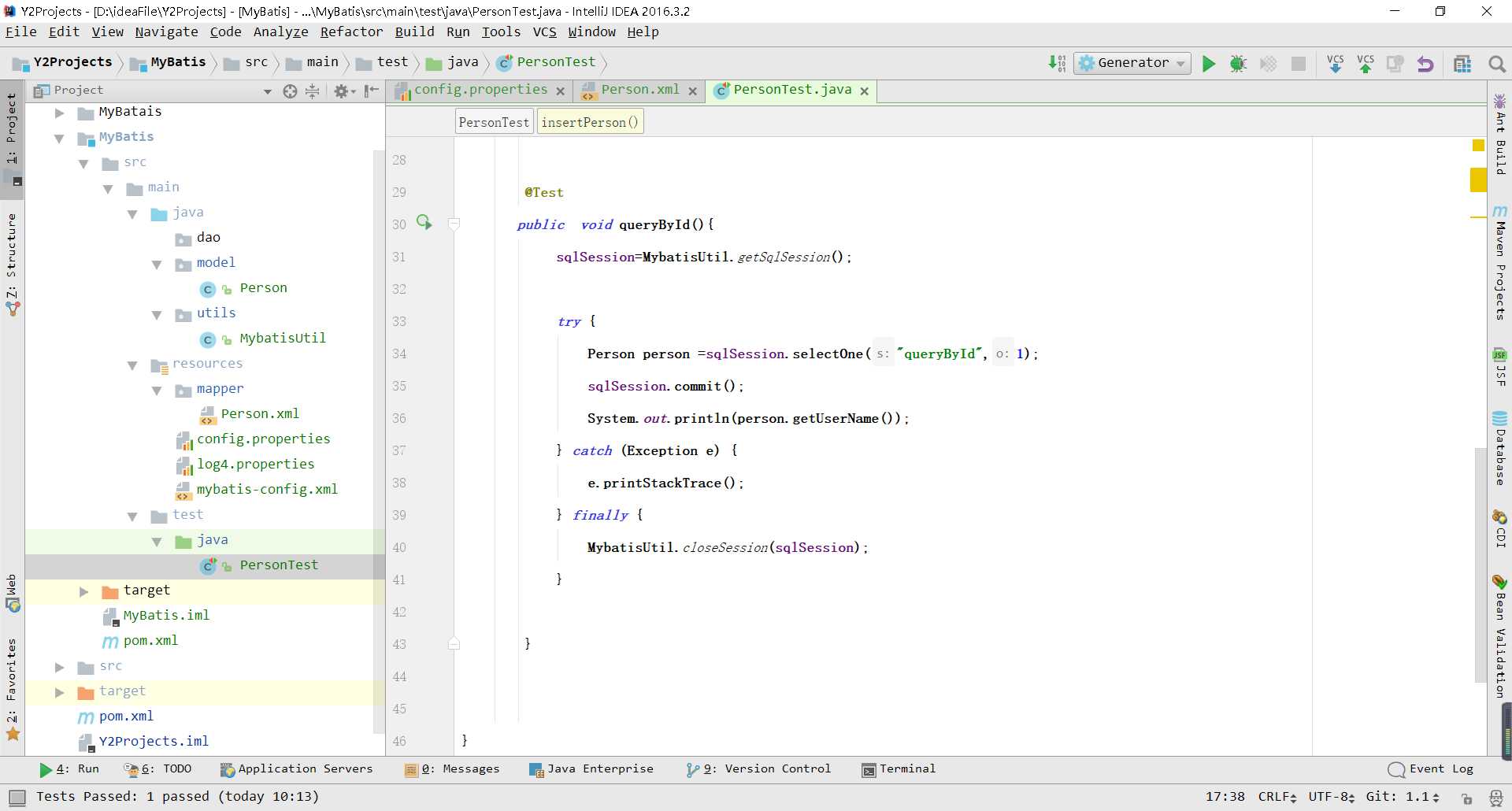Open the Project view selector dropdown
Screen dimensions: 1512x811
pos(268,91)
